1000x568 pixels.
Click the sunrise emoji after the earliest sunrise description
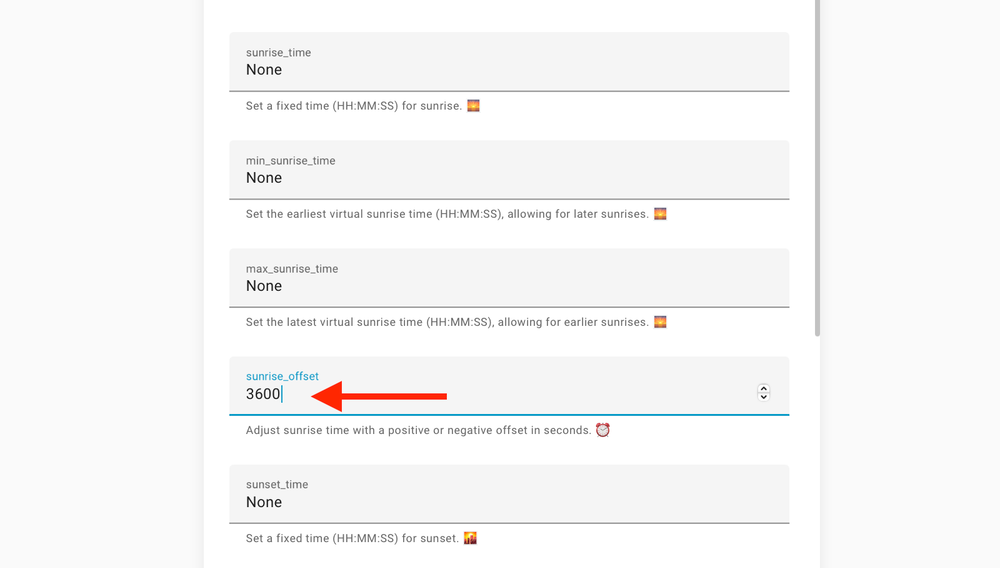(x=660, y=214)
